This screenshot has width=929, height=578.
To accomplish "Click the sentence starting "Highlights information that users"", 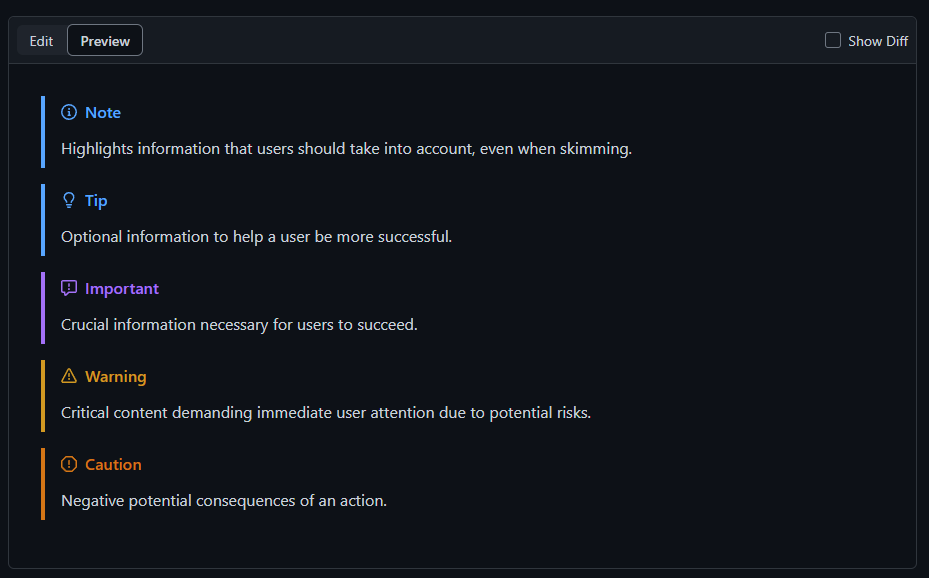I will [x=346, y=149].
